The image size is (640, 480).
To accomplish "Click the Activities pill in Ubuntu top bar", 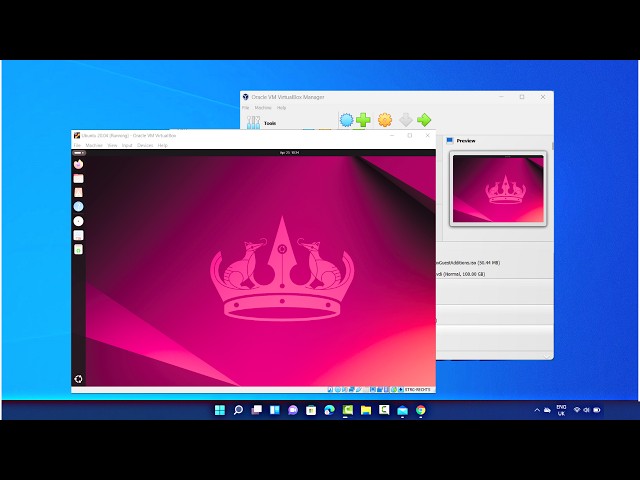I will point(78,153).
